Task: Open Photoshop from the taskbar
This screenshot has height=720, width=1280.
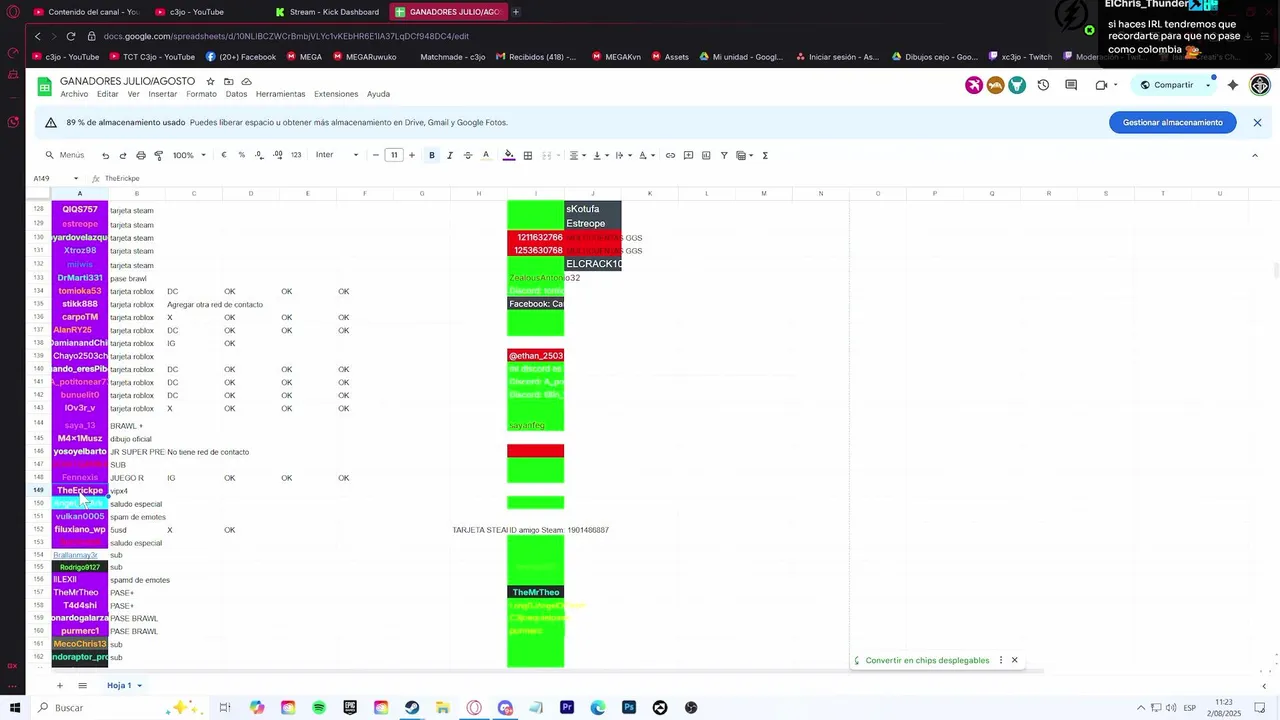Action: [x=629, y=707]
